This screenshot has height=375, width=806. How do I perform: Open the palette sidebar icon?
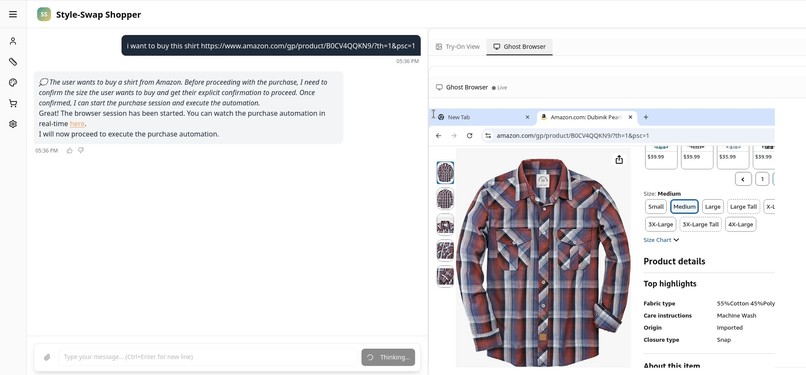click(13, 83)
